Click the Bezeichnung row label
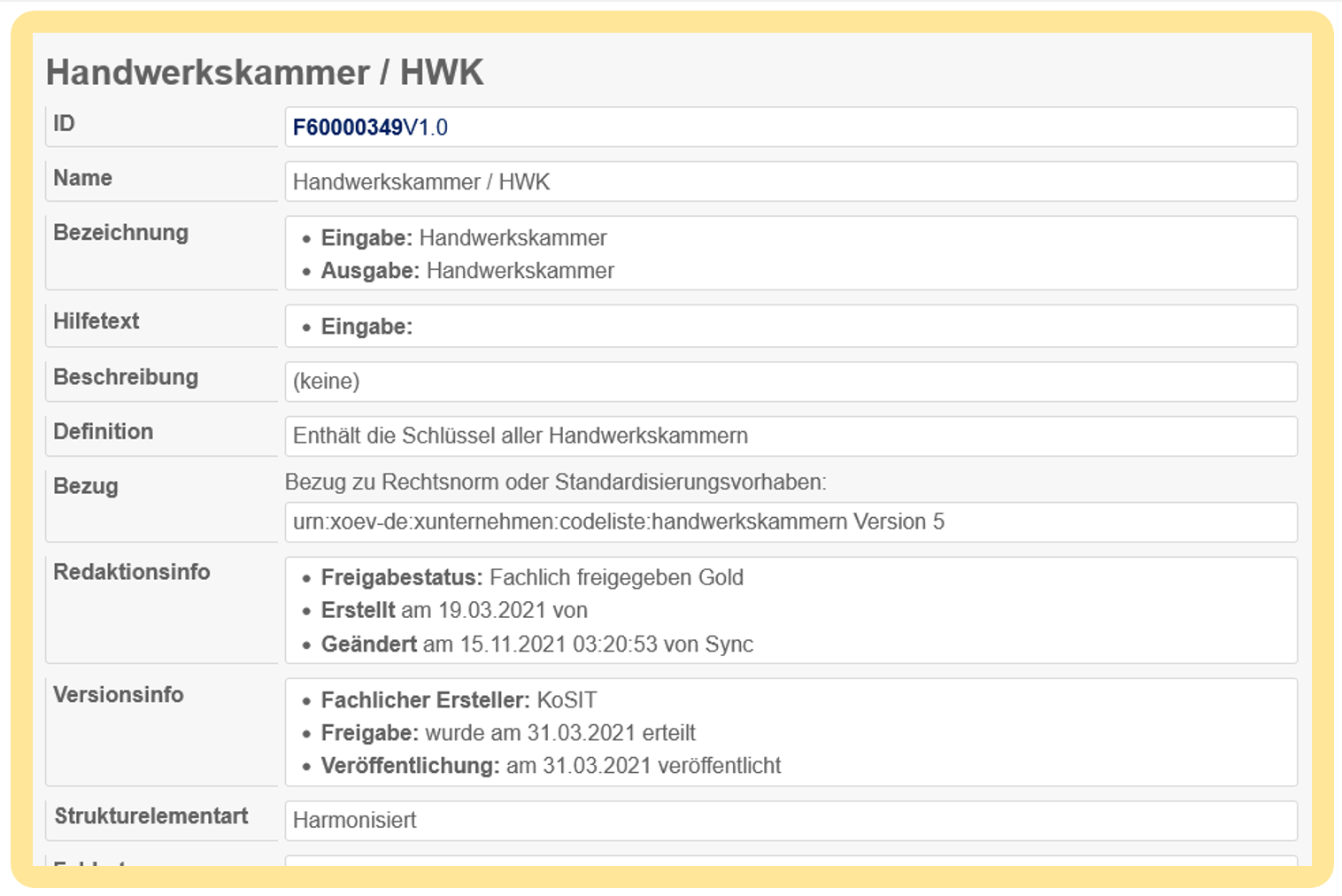Screen dimensions: 1342x896 (121, 233)
